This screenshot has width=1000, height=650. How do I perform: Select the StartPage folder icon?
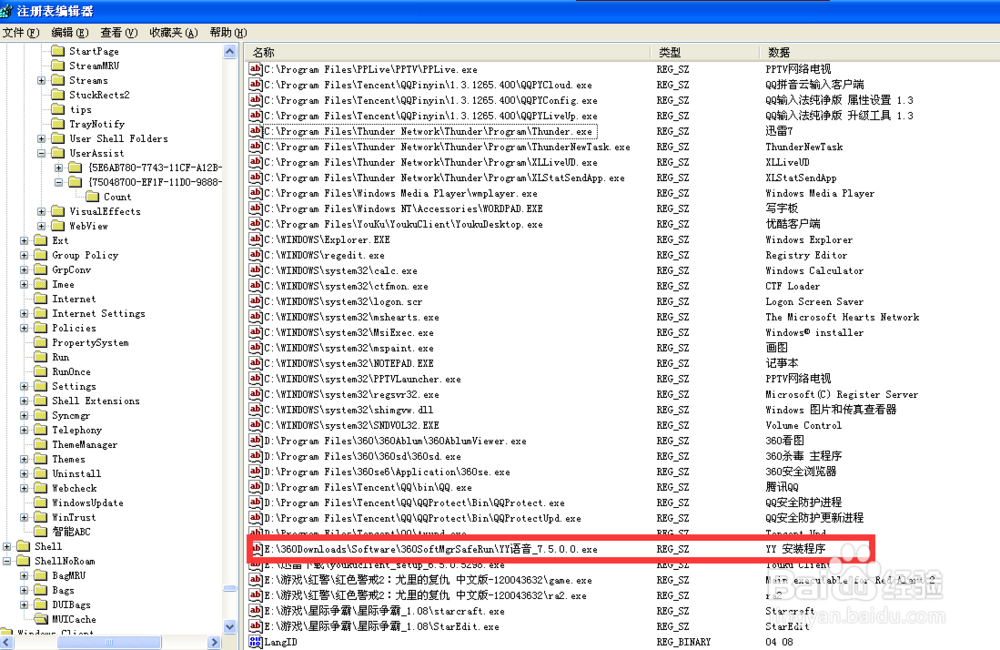(x=58, y=51)
